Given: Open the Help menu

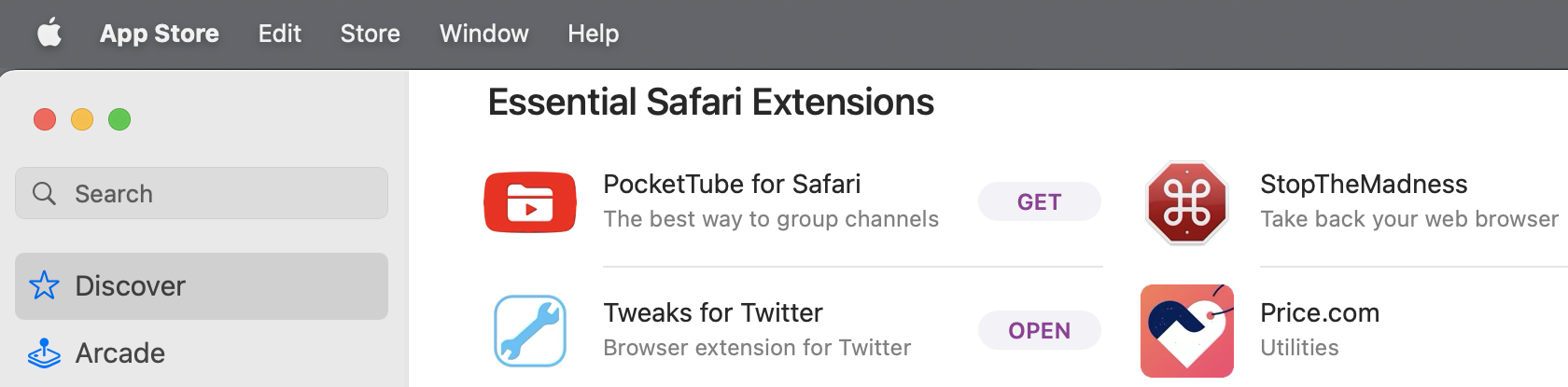Looking at the screenshot, I should coord(593,34).
